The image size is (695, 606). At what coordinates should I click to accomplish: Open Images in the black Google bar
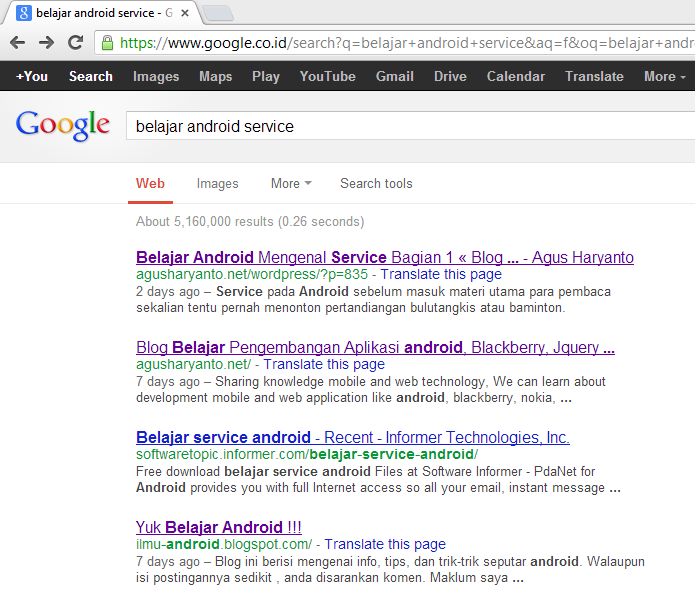tap(156, 76)
